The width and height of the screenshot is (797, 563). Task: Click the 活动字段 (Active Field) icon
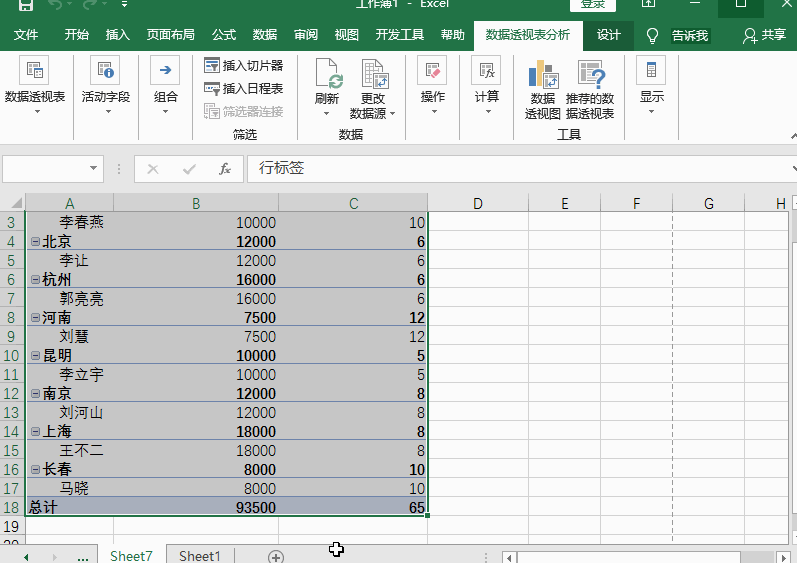point(105,72)
